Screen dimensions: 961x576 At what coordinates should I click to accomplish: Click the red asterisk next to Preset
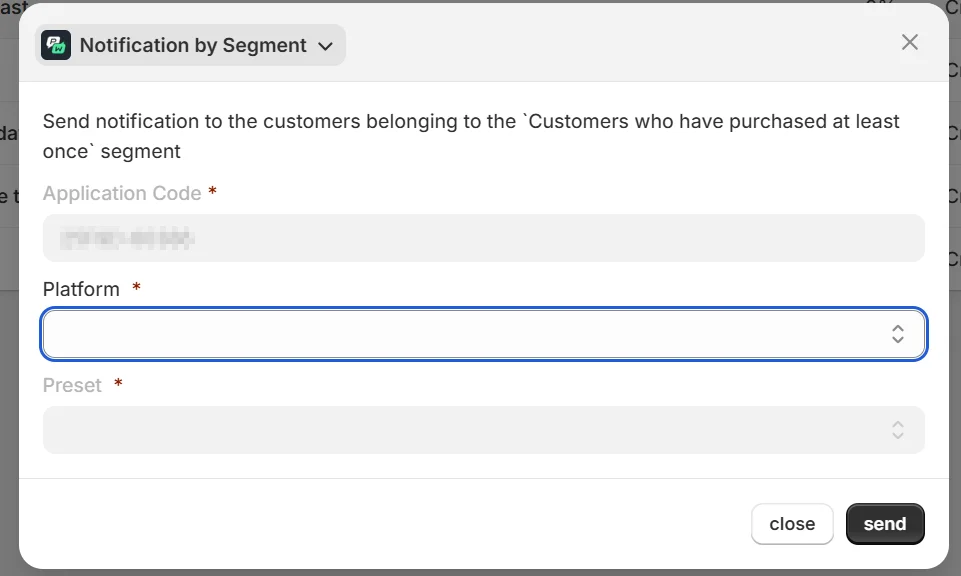tap(119, 384)
